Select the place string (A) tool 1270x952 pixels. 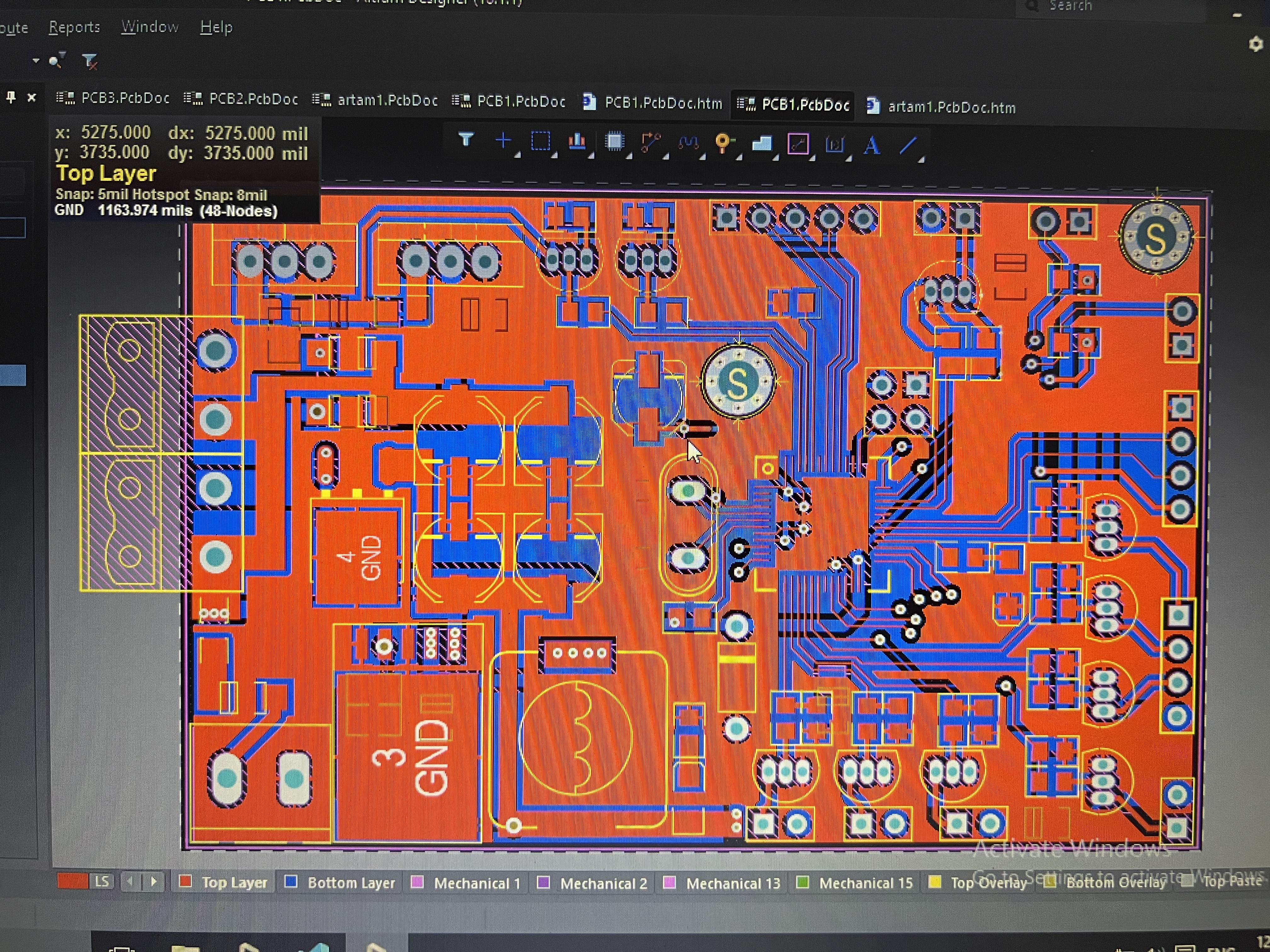coord(872,145)
